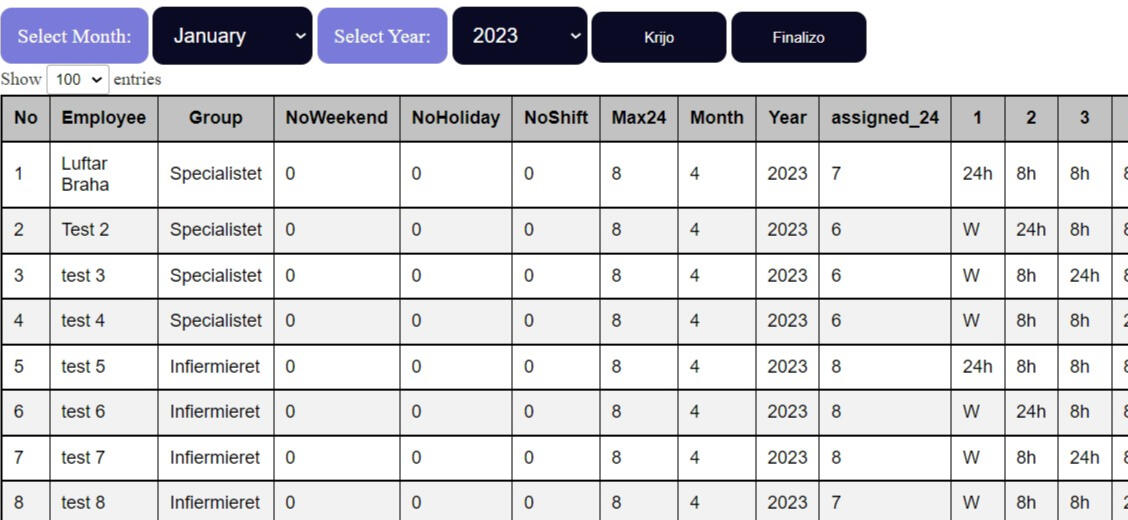
Task: Sort by the Group column header
Action: click(x=215, y=118)
